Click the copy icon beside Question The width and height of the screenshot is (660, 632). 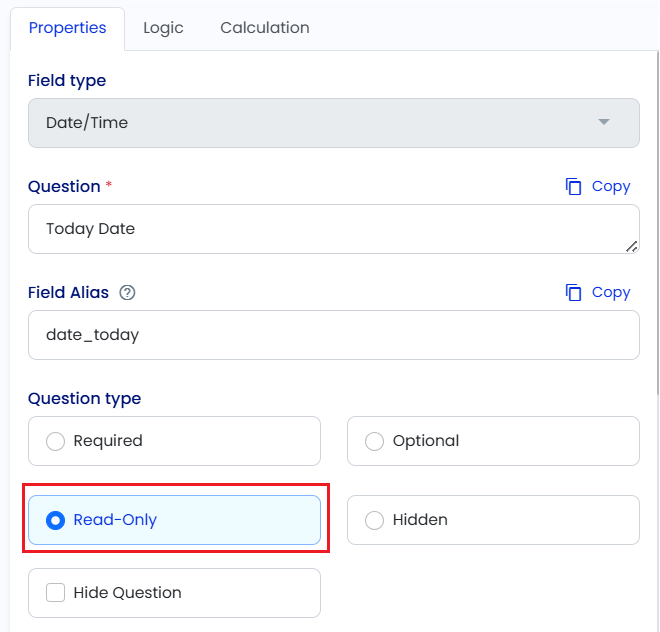[573, 187]
